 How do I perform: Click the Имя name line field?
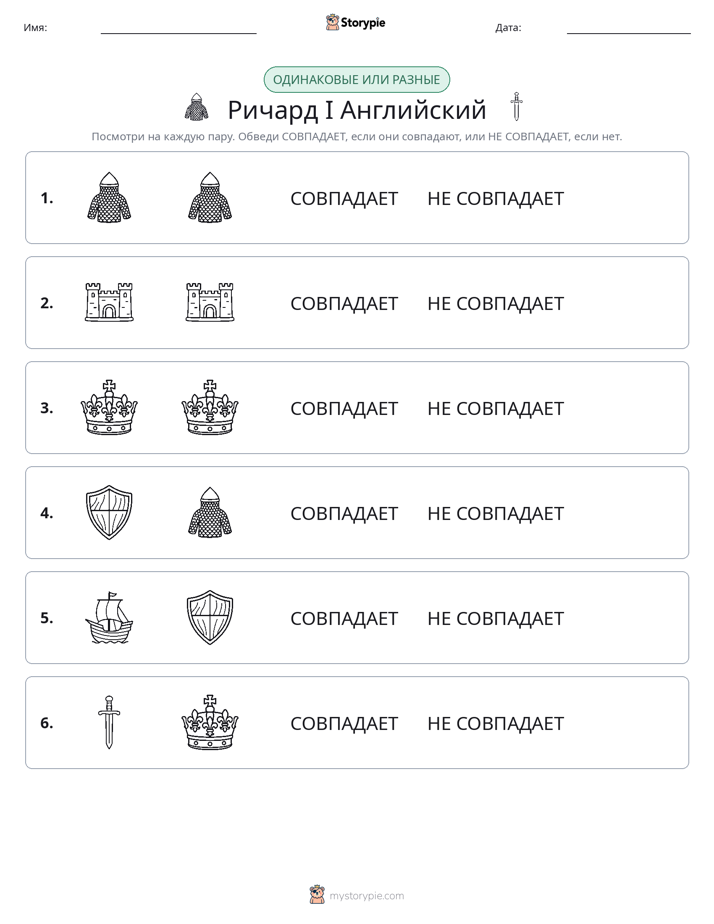pos(178,28)
